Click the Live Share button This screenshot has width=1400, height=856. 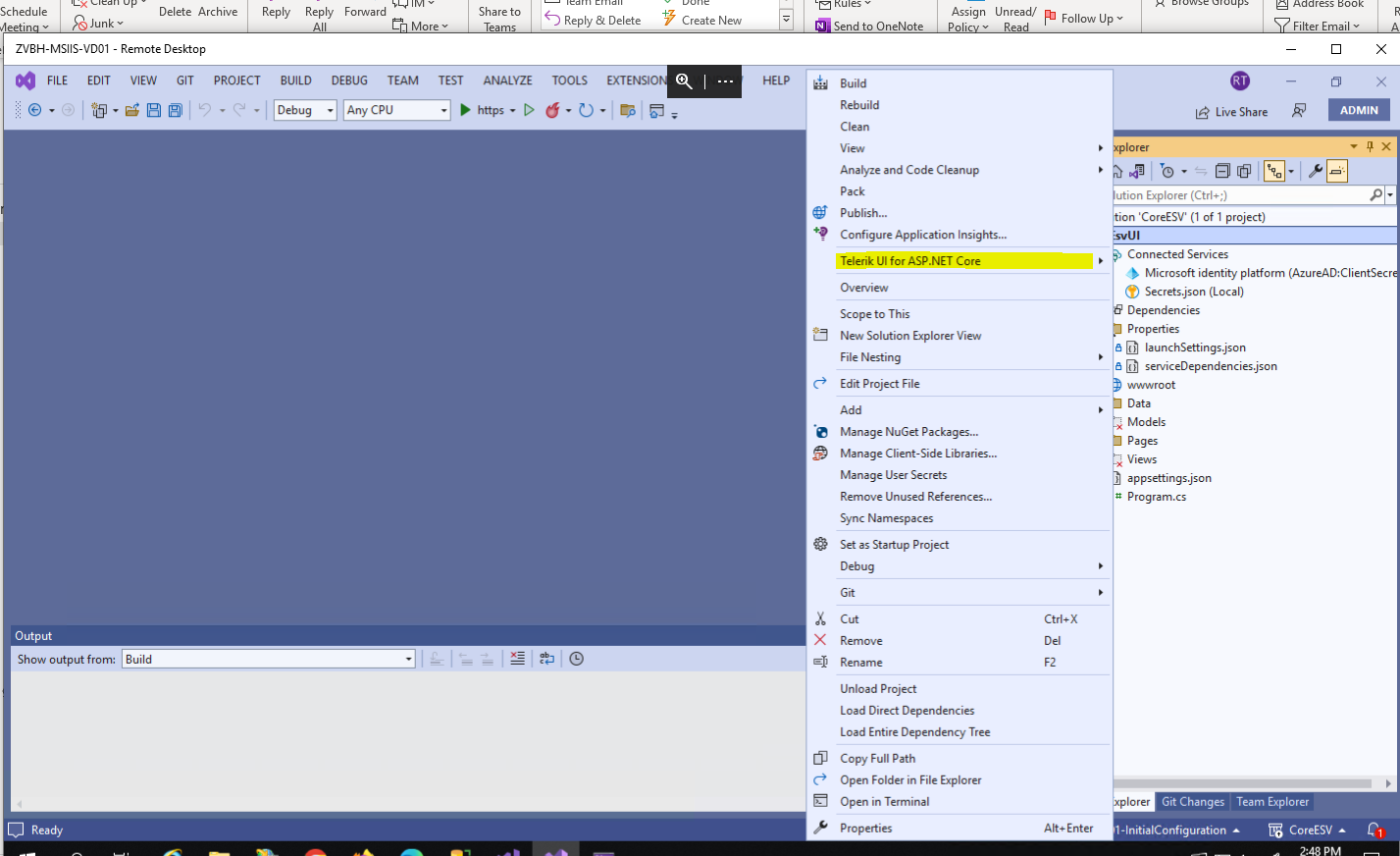coord(1231,112)
